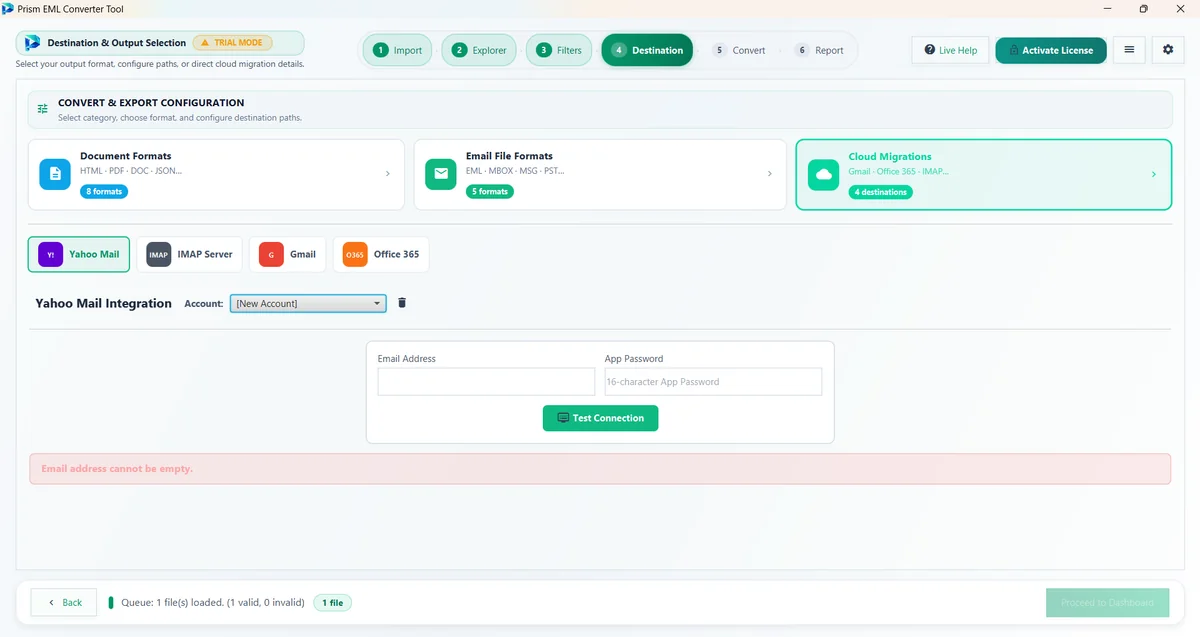Go to step 3 Filters

[x=559, y=50]
